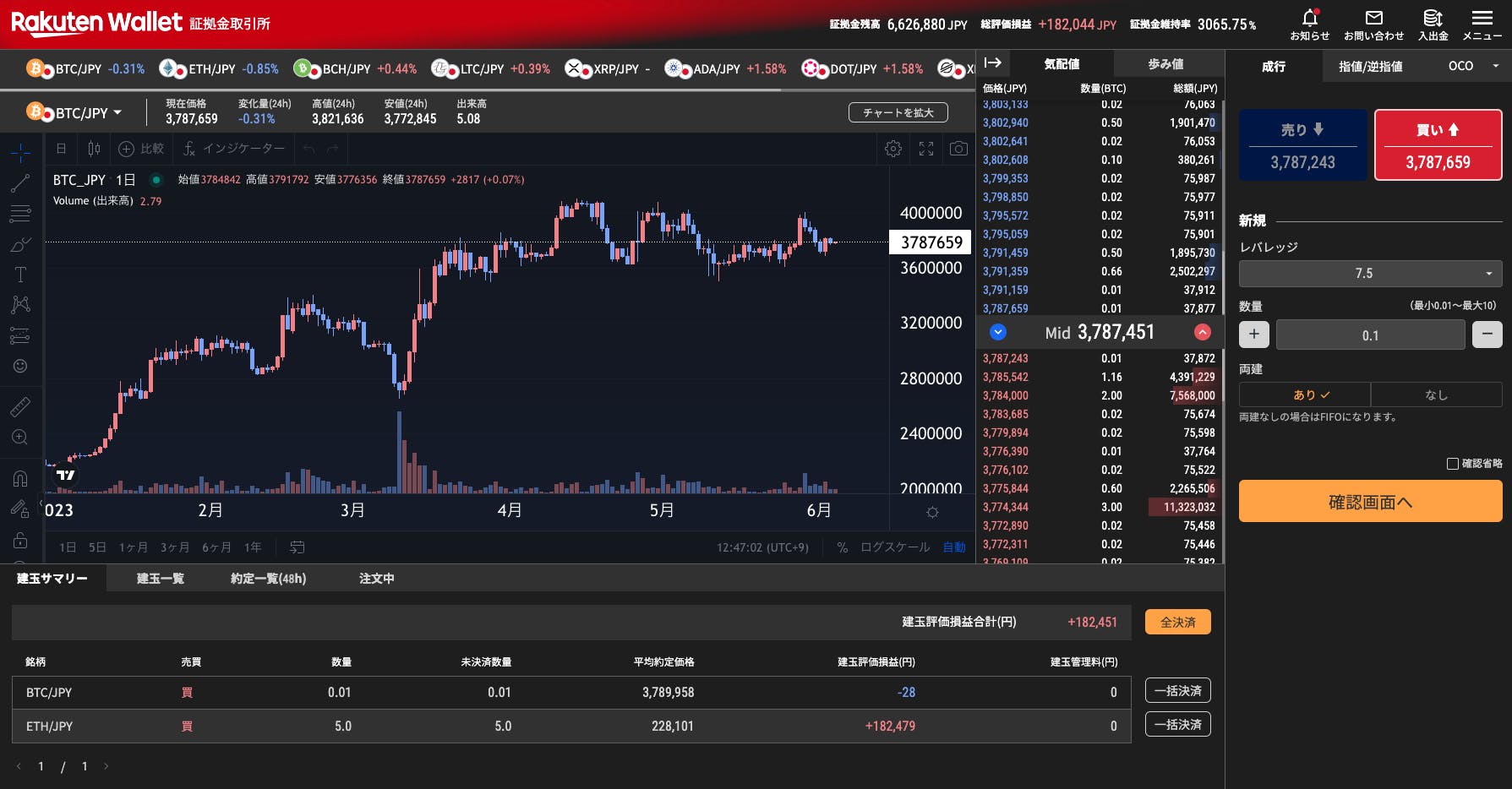Enable the magnet snapping tool
1512x789 pixels.
tap(19, 477)
